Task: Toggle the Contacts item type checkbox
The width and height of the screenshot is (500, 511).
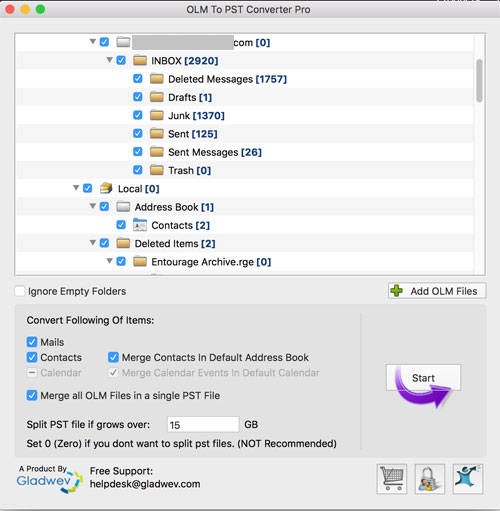Action: coord(32,357)
